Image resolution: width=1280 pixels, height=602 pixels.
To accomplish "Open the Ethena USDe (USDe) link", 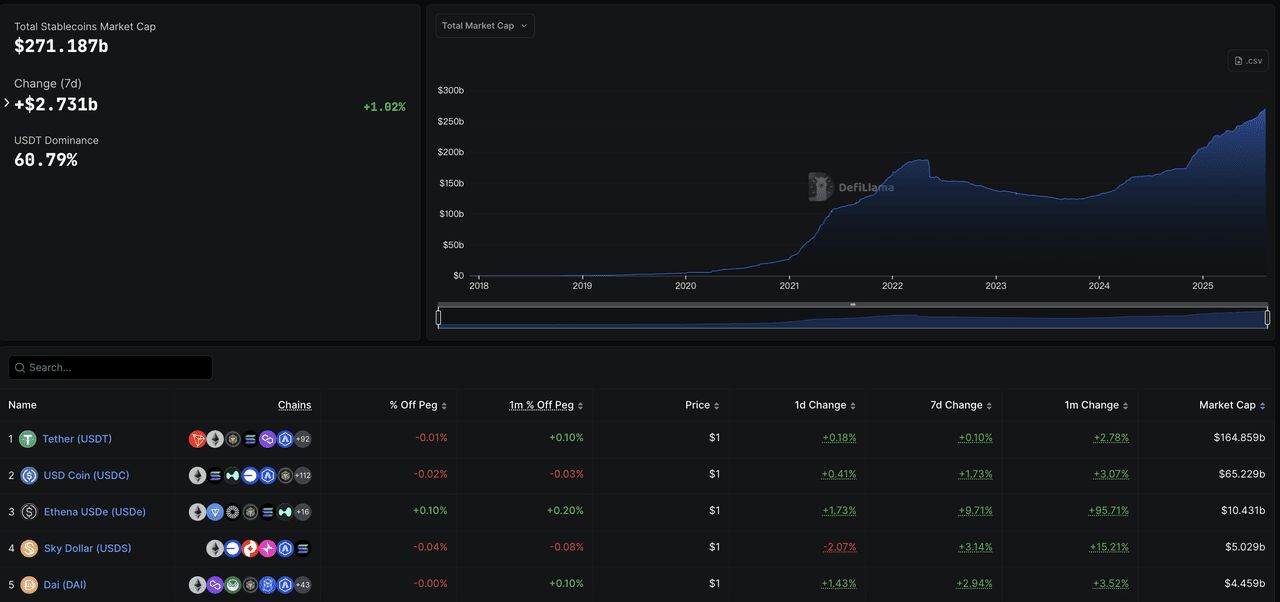I will click(94, 512).
